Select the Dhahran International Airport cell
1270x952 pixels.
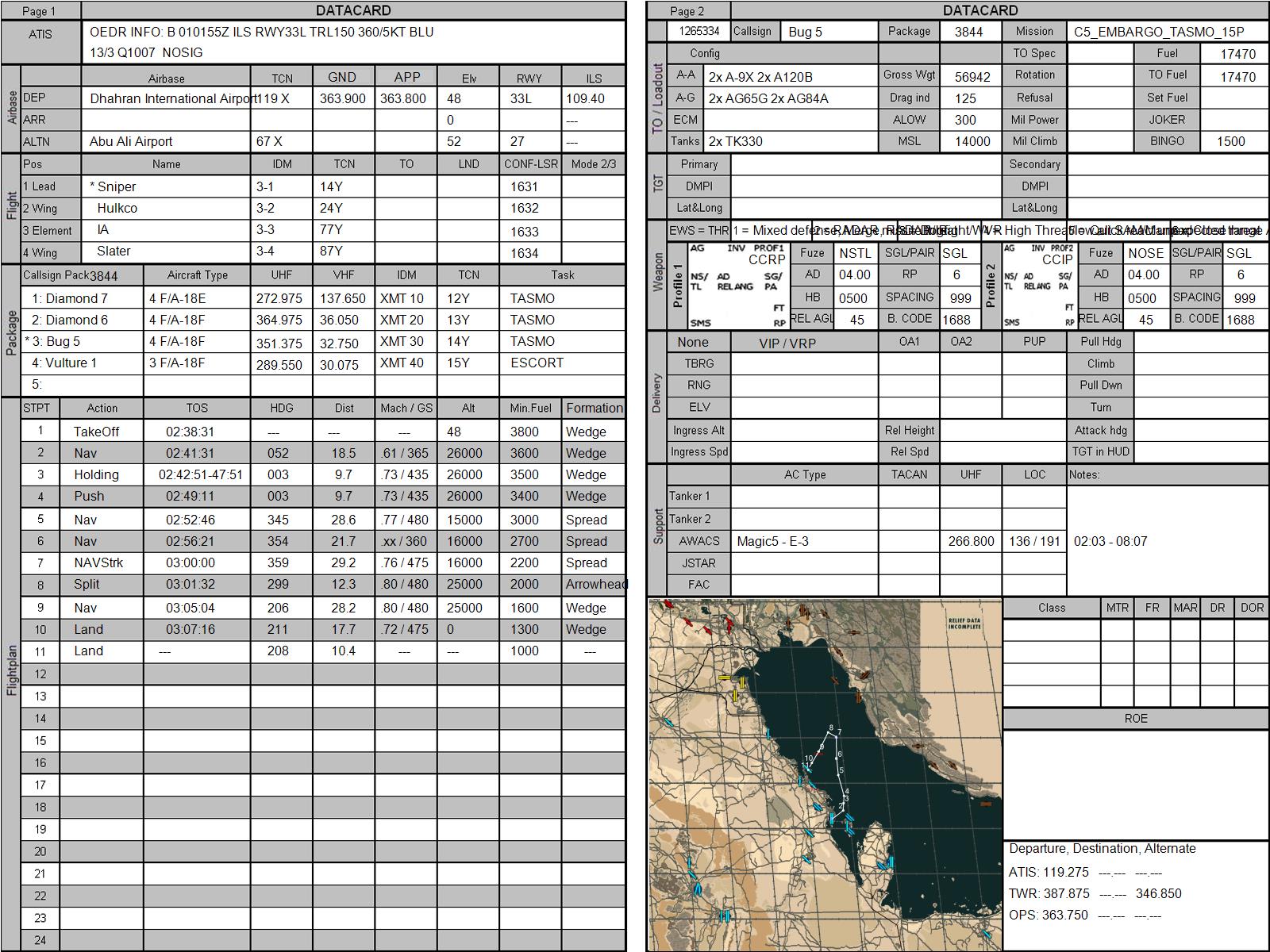[x=166, y=98]
